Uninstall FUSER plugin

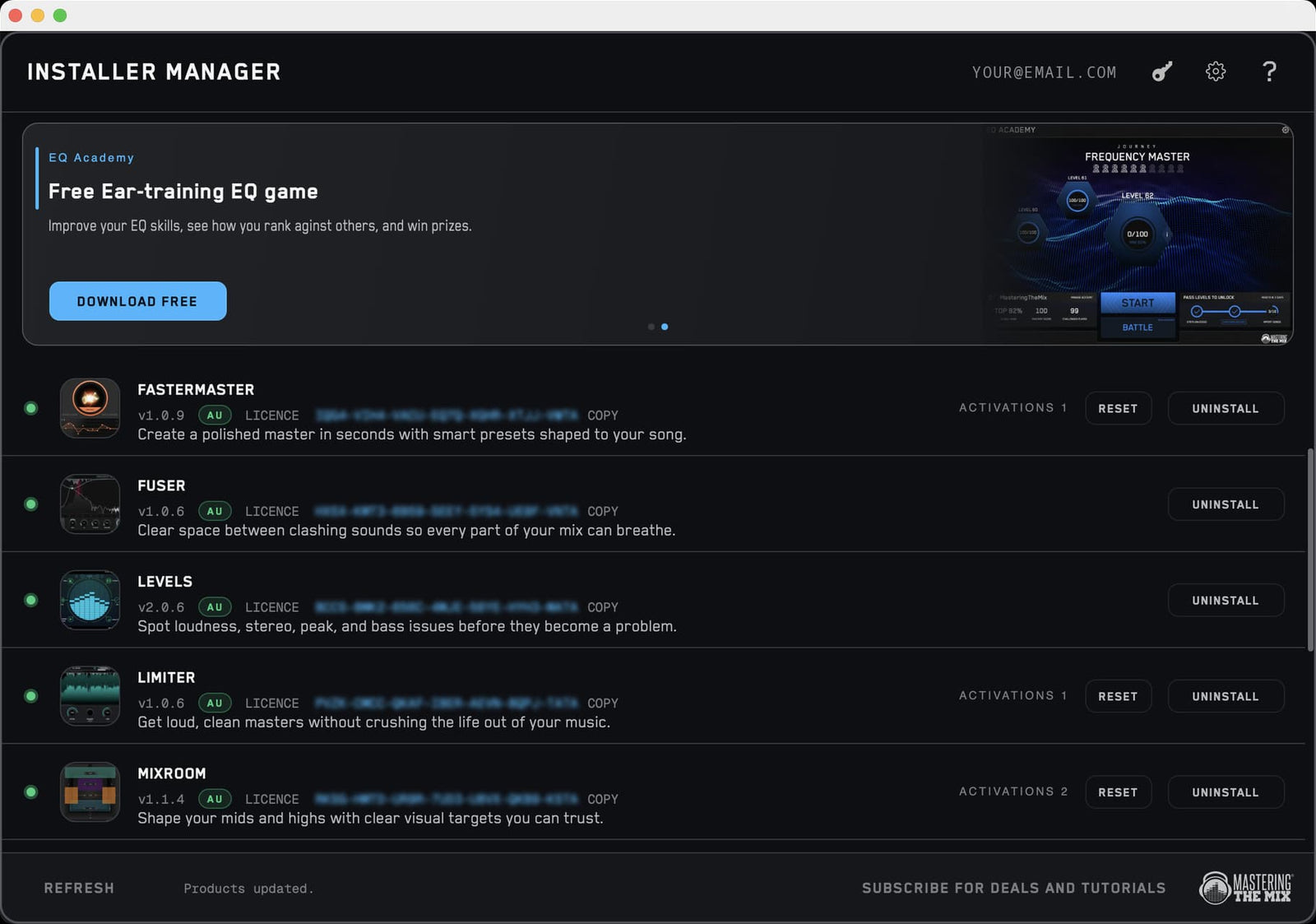click(1226, 504)
